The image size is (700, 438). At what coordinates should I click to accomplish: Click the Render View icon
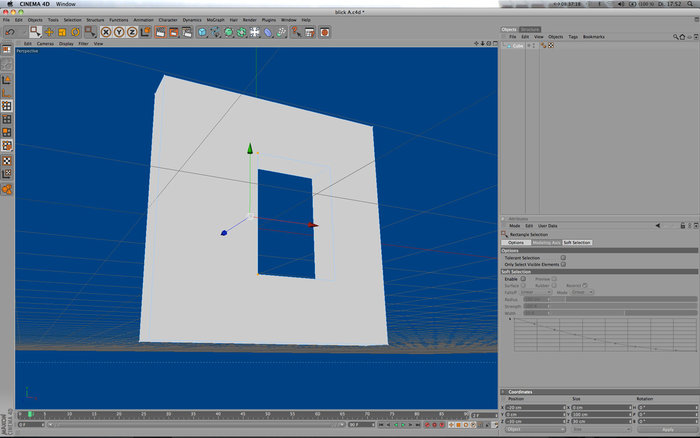161,32
